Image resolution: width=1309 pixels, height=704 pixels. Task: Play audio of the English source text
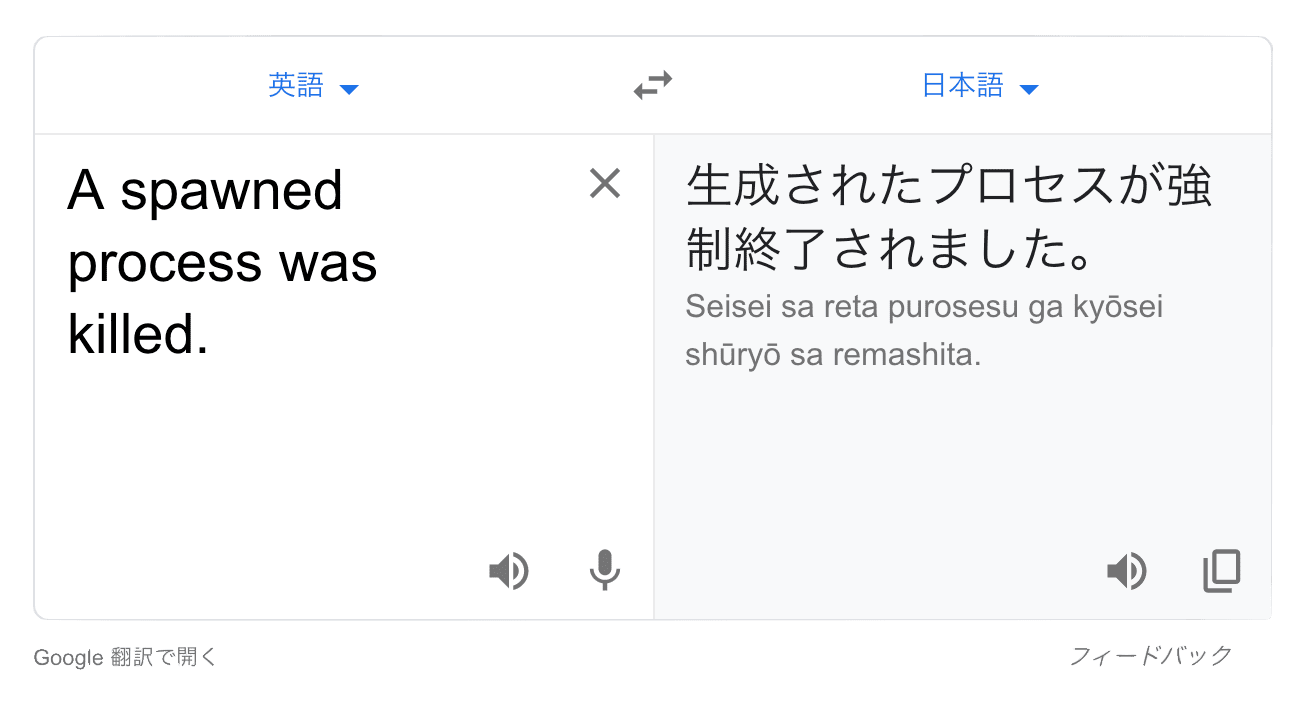coord(510,571)
